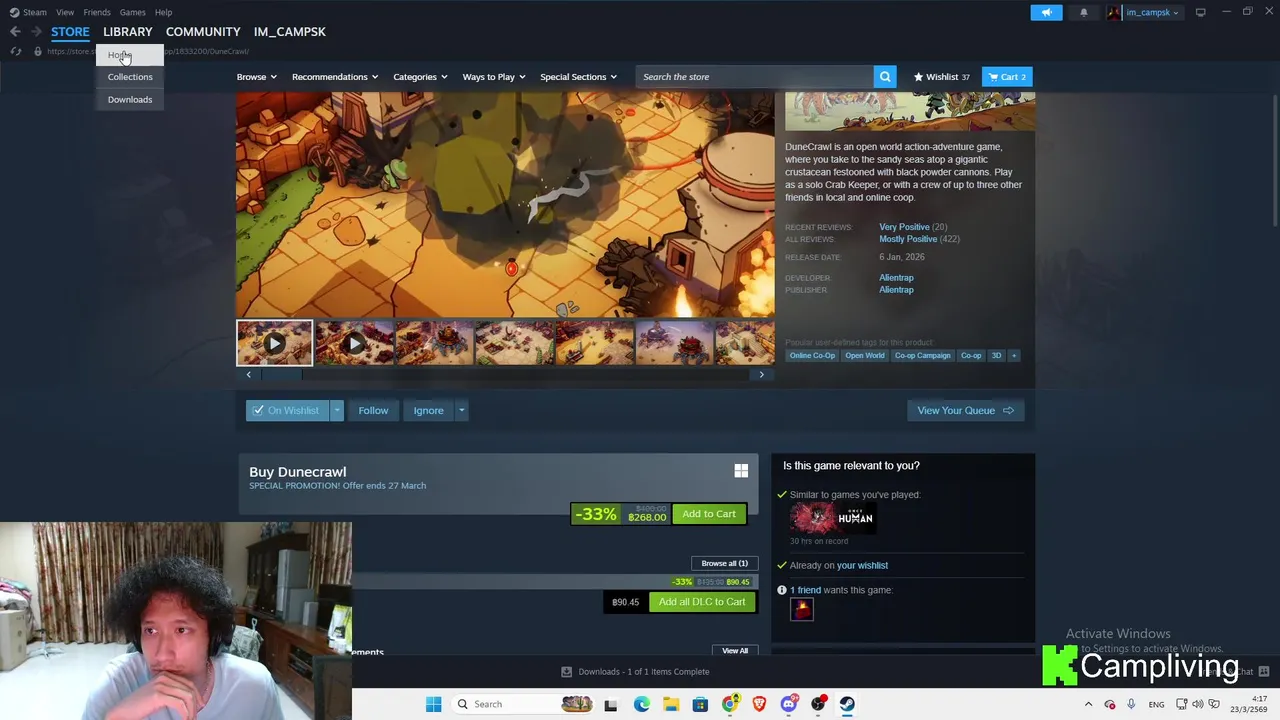The image size is (1280, 720).
Task: Open the Wishlist 37 link
Action: pos(941,77)
